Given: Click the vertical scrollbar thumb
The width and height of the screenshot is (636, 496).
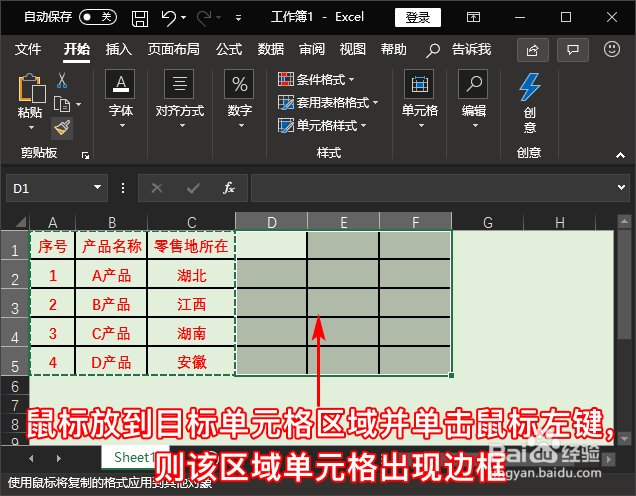Looking at the screenshot, I should [624, 284].
